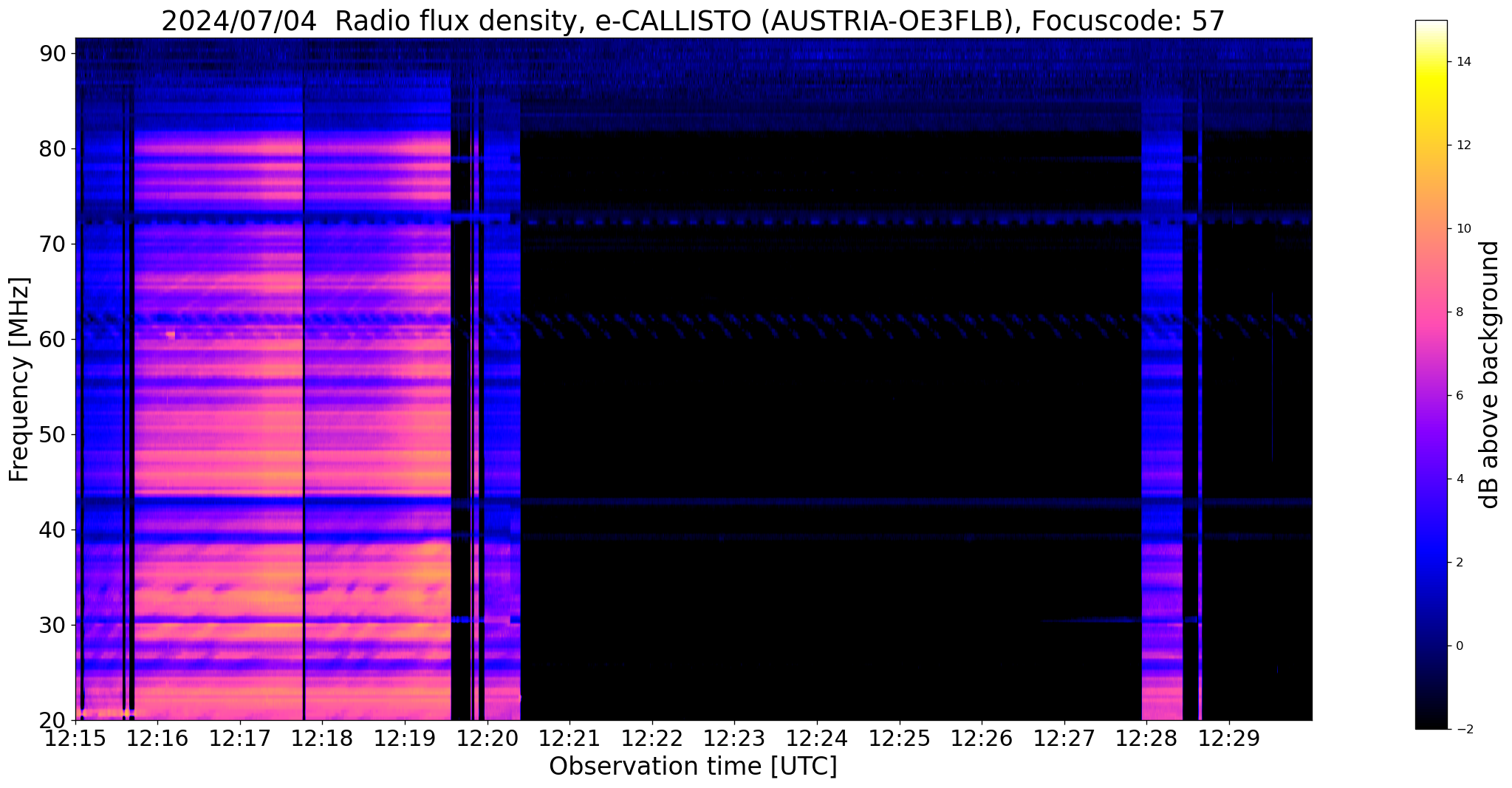Click the 'Frequency [MHz]' y-axis label
The image size is (1512, 788).
click(20, 380)
